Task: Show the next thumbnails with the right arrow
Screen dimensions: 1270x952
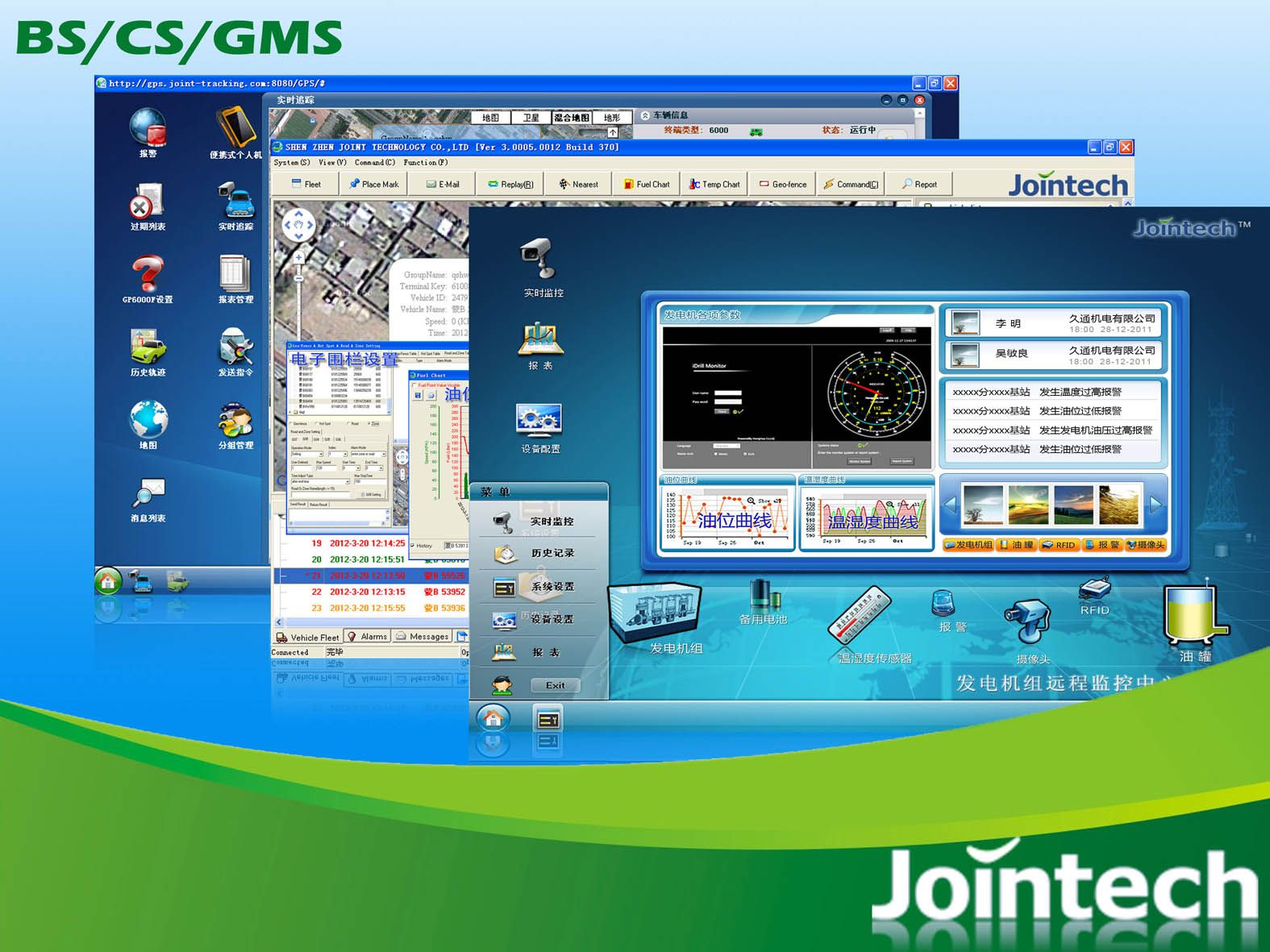Action: click(x=1156, y=505)
